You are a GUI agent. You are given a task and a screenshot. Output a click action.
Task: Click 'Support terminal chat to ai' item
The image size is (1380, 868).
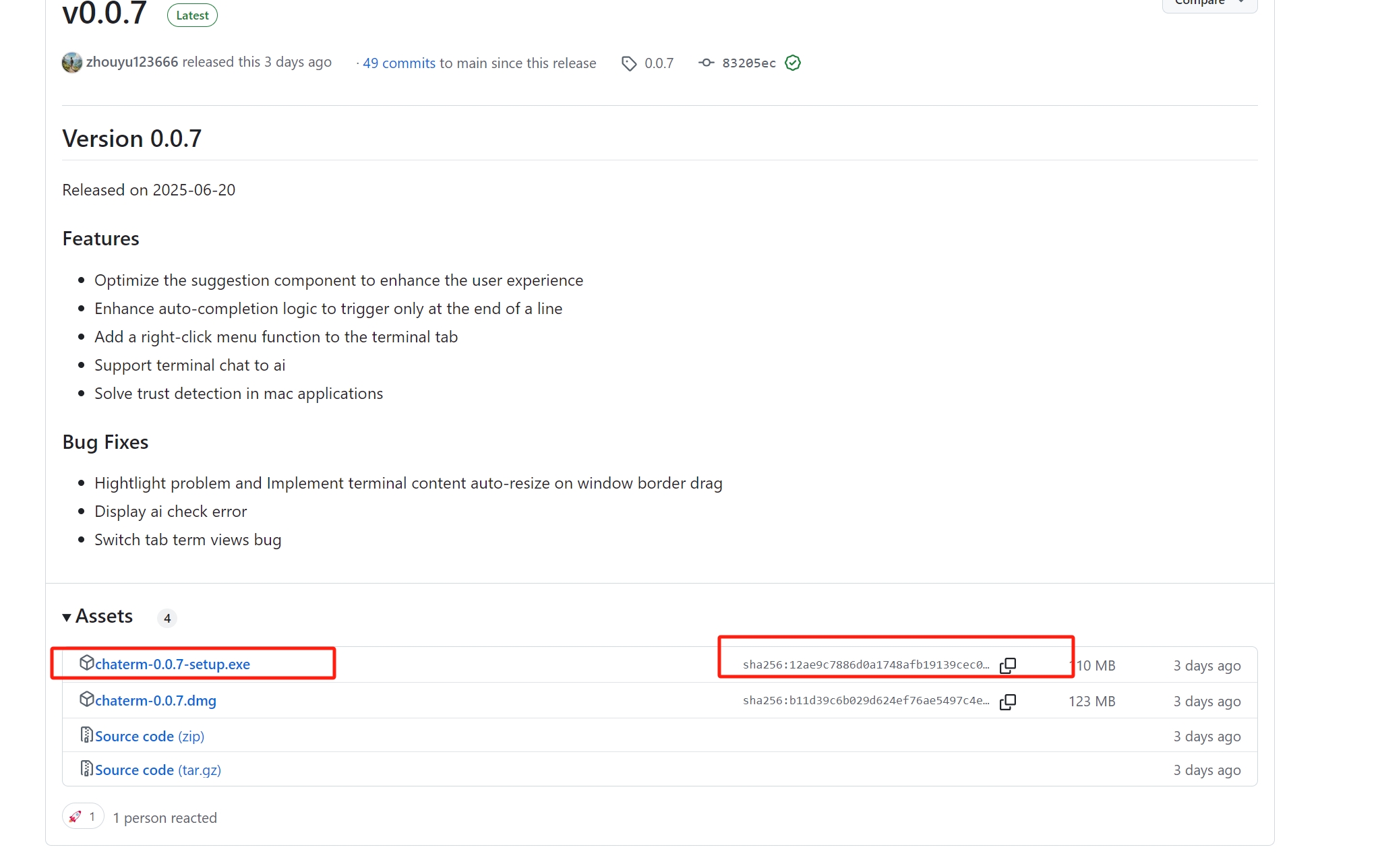tap(190, 365)
